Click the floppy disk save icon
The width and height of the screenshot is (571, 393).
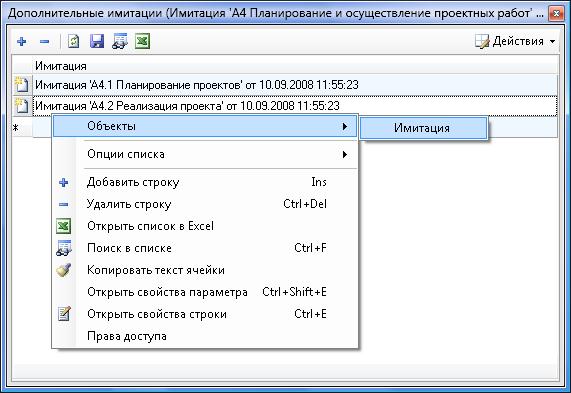point(97,42)
